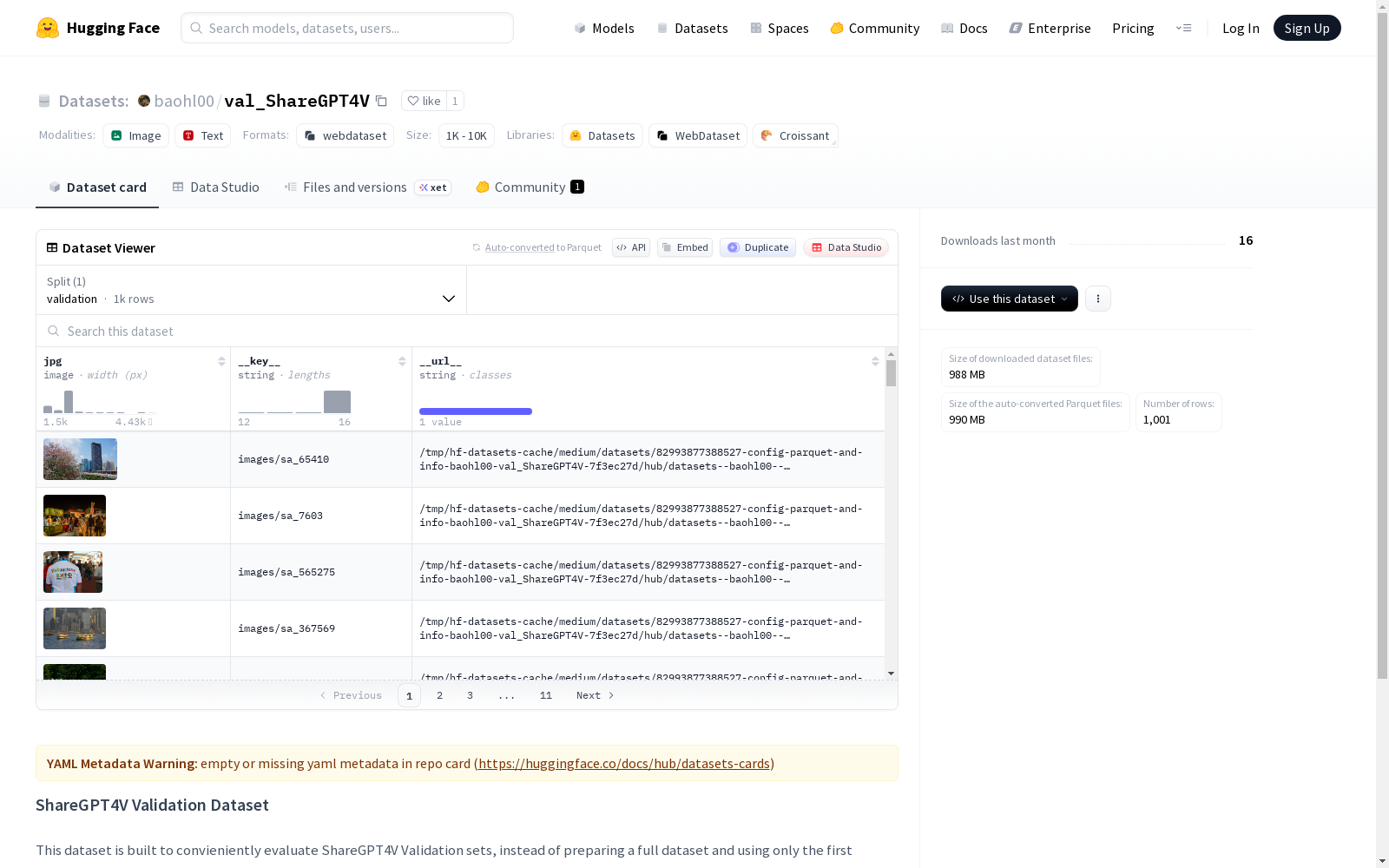Click the baohl00 user avatar
The image size is (1389, 868).
tap(144, 101)
